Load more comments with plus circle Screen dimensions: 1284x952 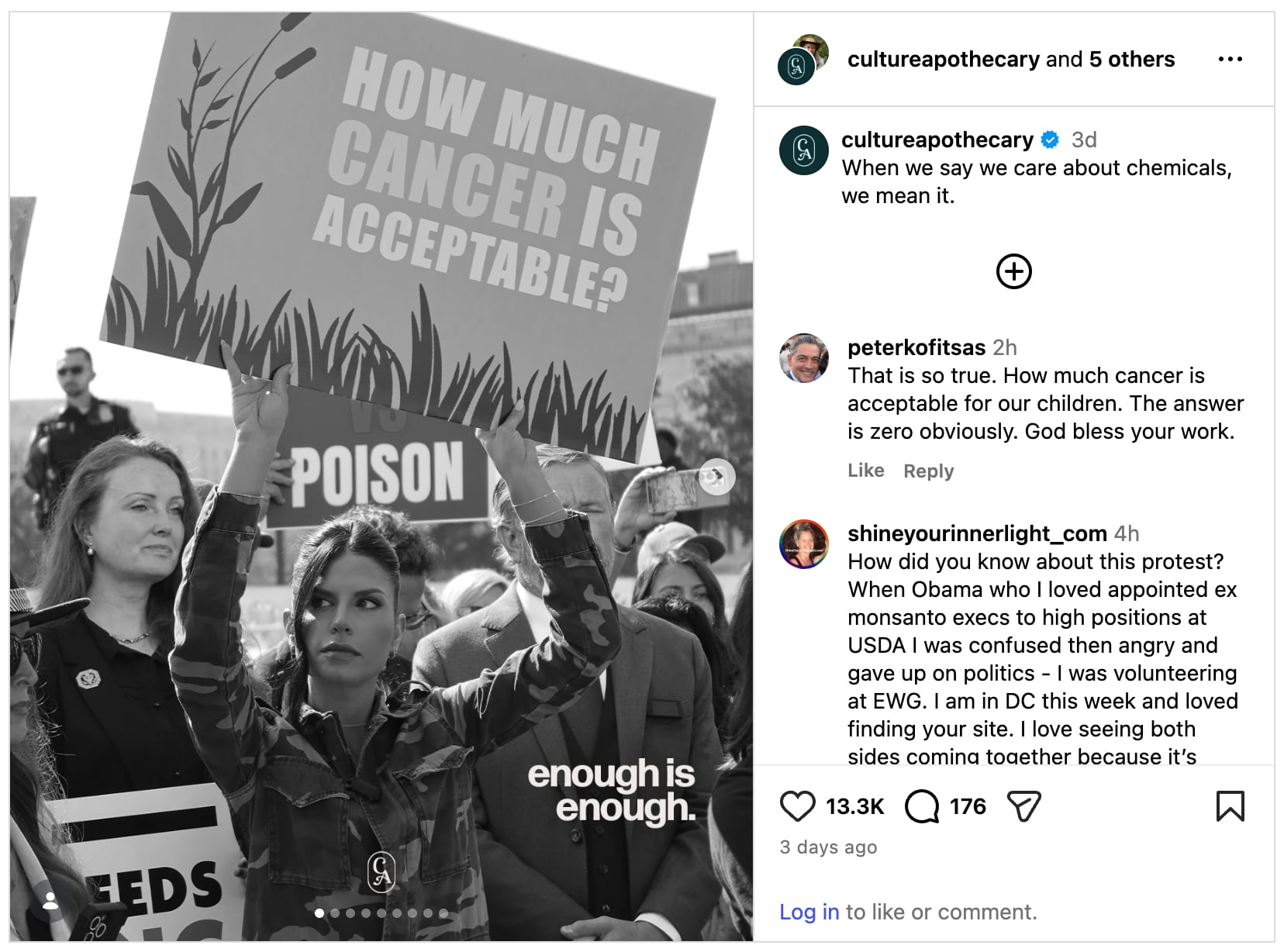click(x=1014, y=271)
